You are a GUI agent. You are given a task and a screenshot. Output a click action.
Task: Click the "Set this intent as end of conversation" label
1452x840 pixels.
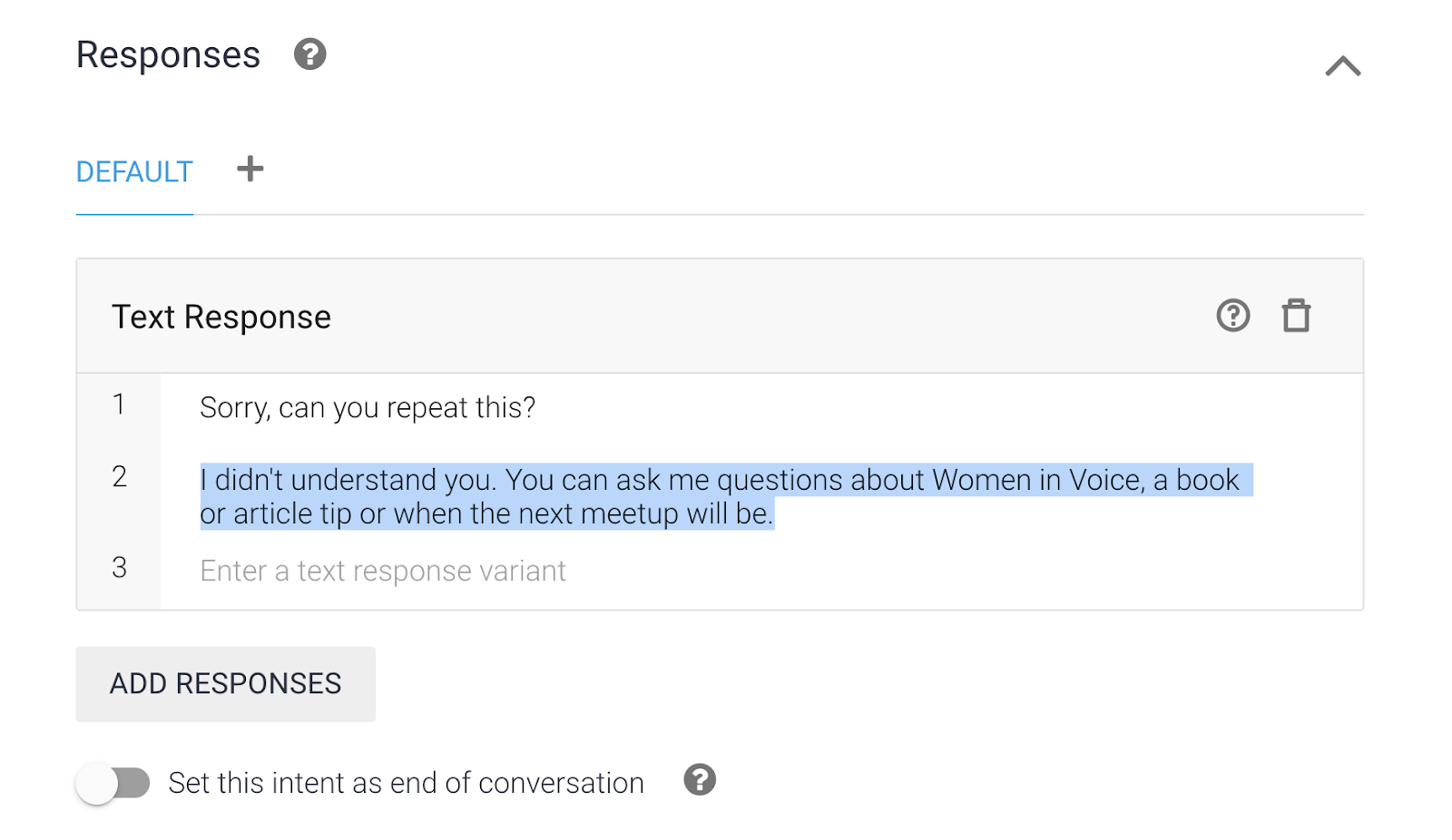tap(406, 783)
